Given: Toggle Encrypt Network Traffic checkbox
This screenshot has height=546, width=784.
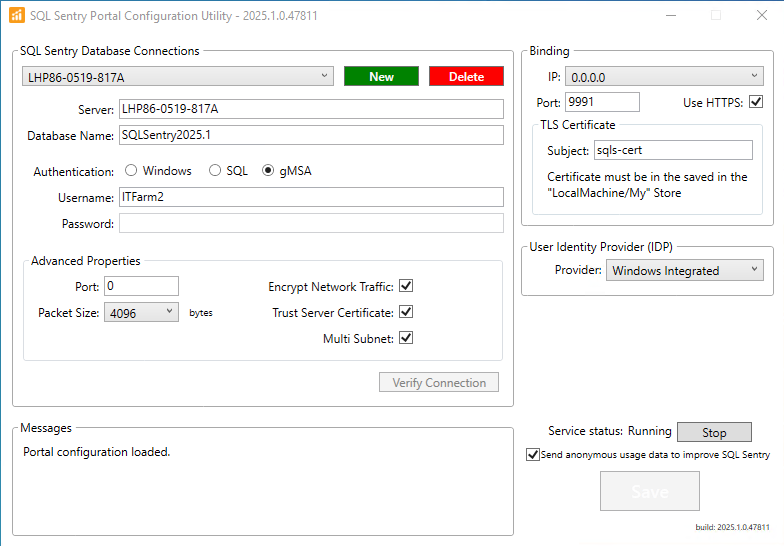Looking at the screenshot, I should (406, 287).
